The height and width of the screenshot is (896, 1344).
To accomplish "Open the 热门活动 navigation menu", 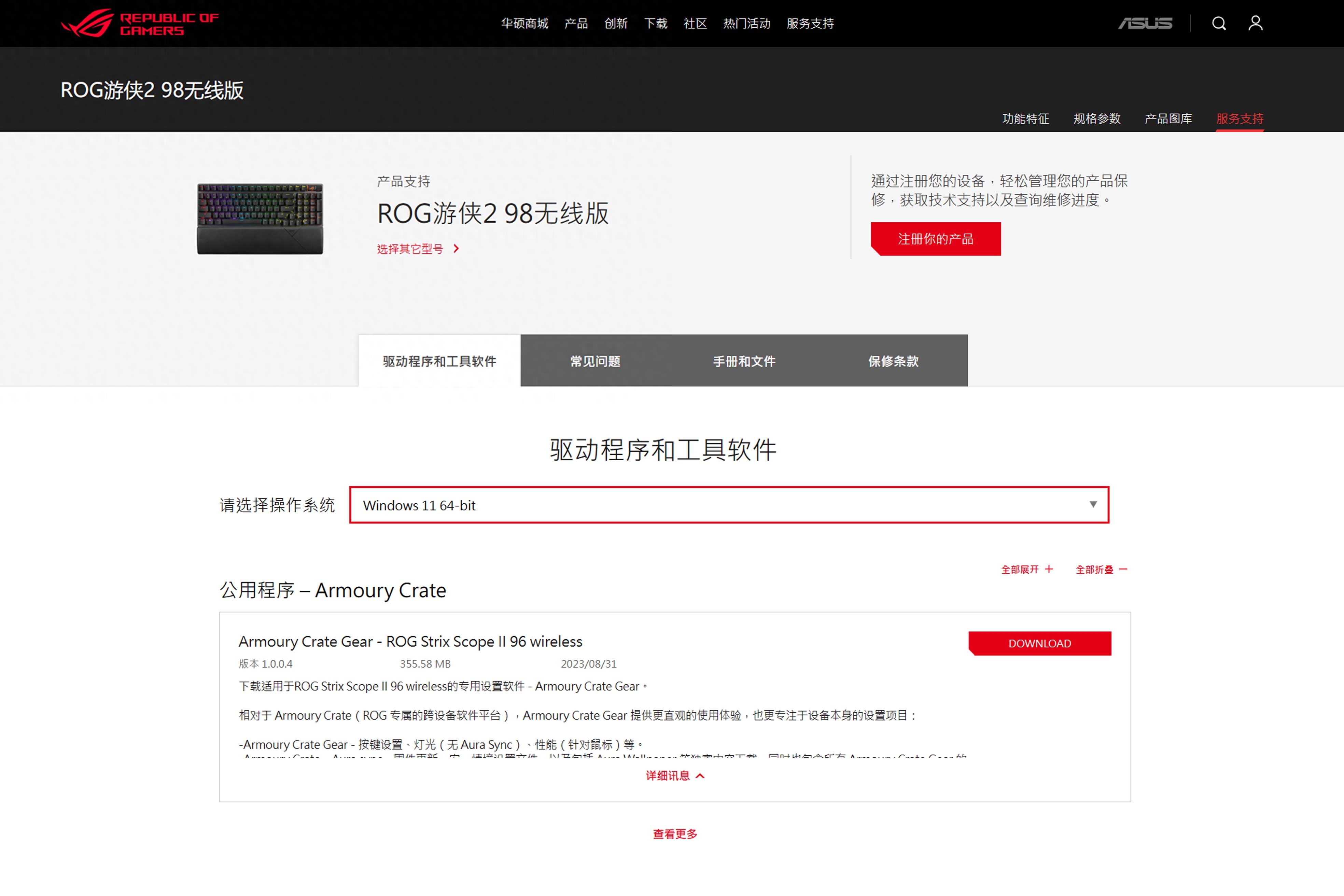I will [747, 24].
